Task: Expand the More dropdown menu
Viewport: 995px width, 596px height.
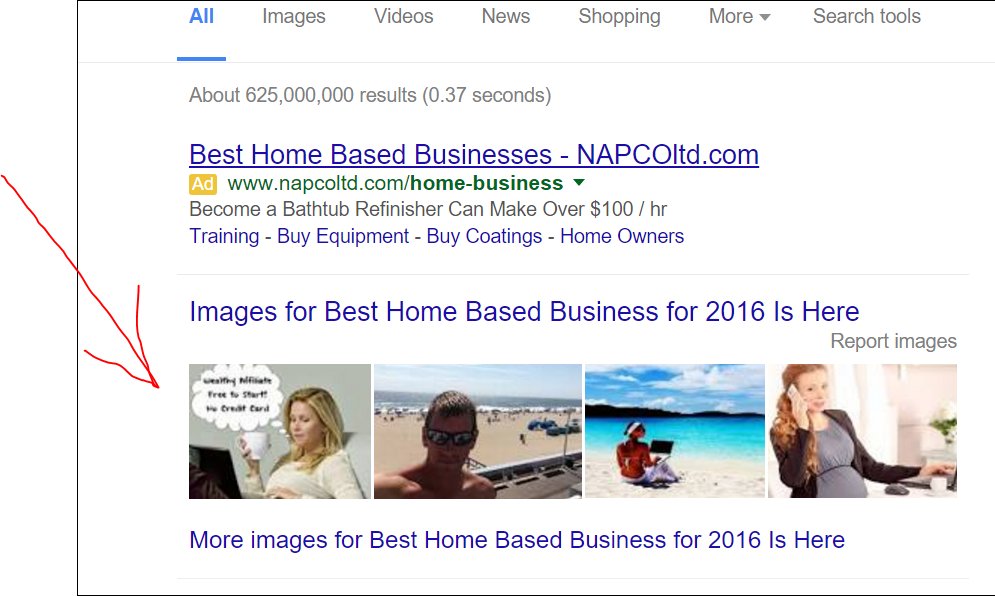Action: tap(739, 17)
